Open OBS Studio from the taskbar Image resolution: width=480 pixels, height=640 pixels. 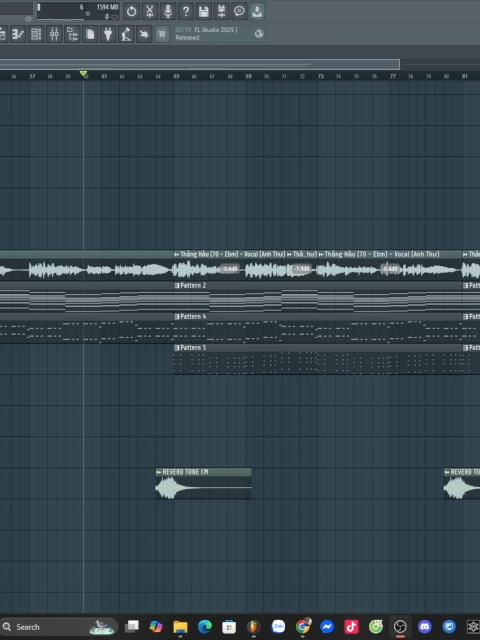pos(400,627)
